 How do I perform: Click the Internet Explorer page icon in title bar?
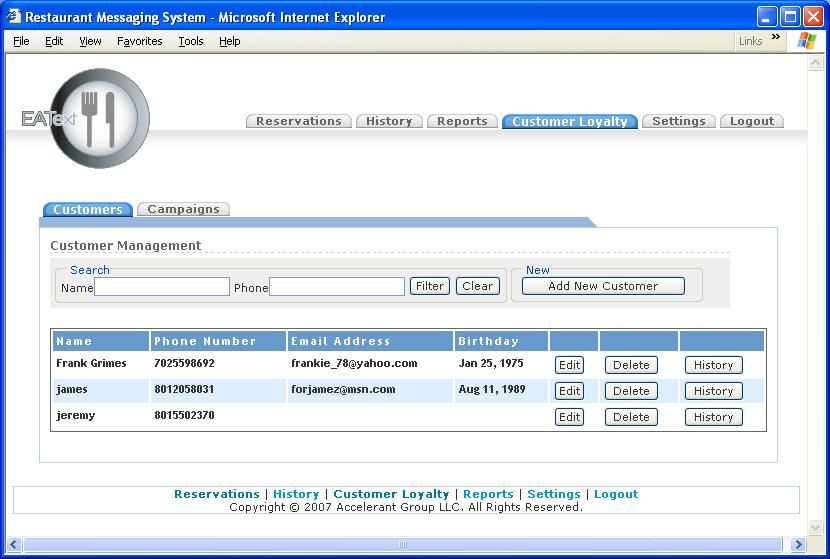coord(14,17)
